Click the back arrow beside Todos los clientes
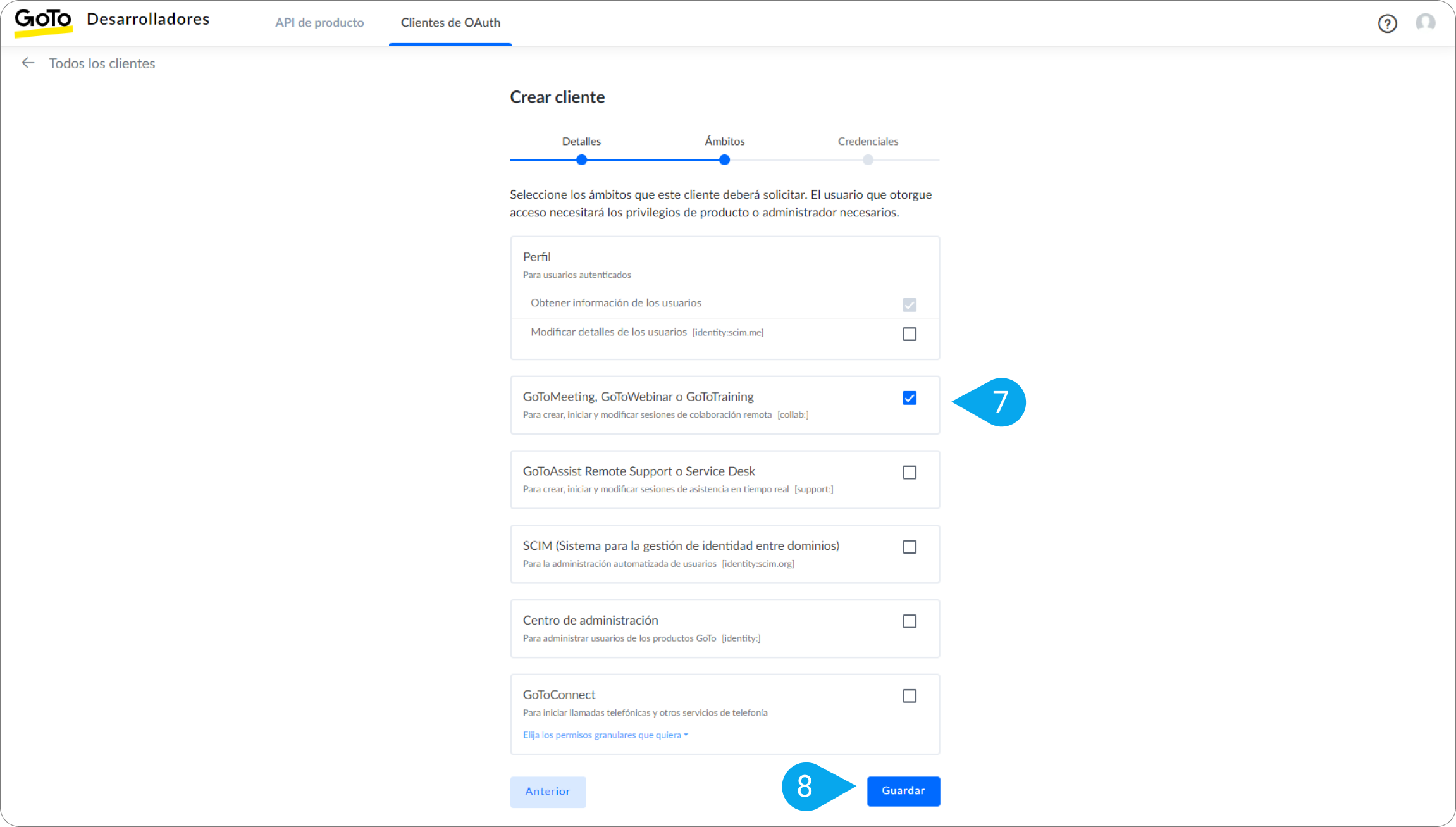 pos(28,63)
